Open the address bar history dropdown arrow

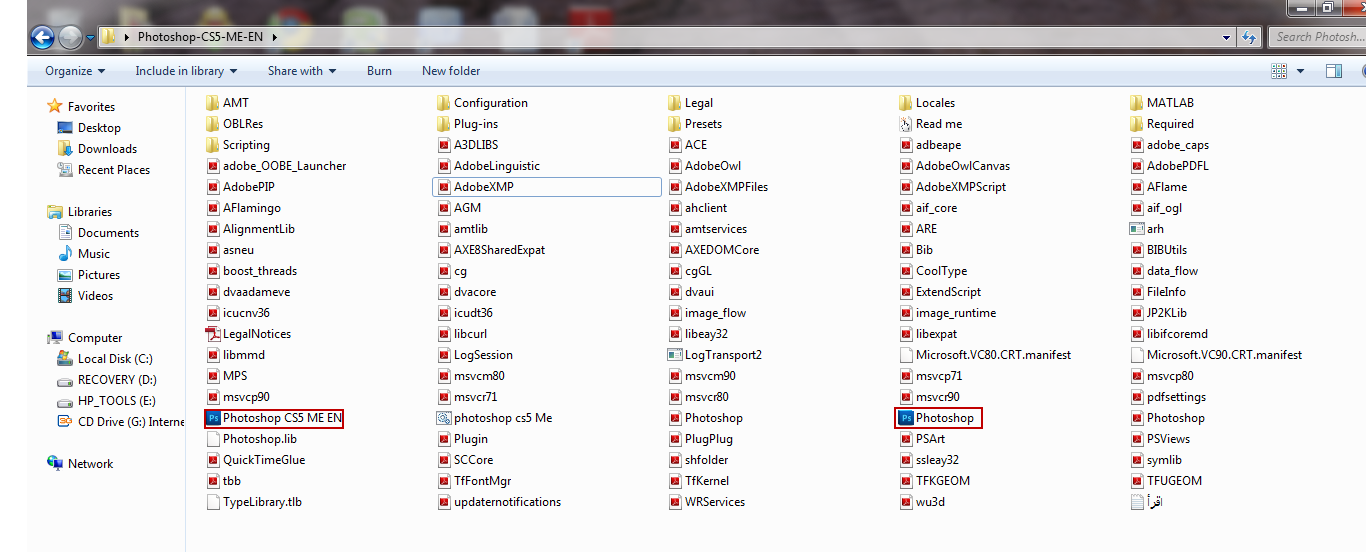pos(1227,37)
